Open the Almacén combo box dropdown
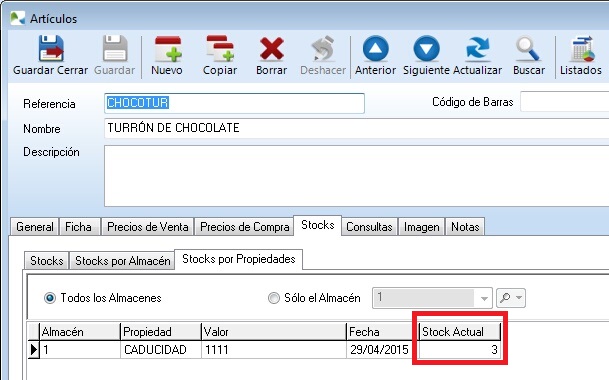609x380 pixels. [484, 298]
